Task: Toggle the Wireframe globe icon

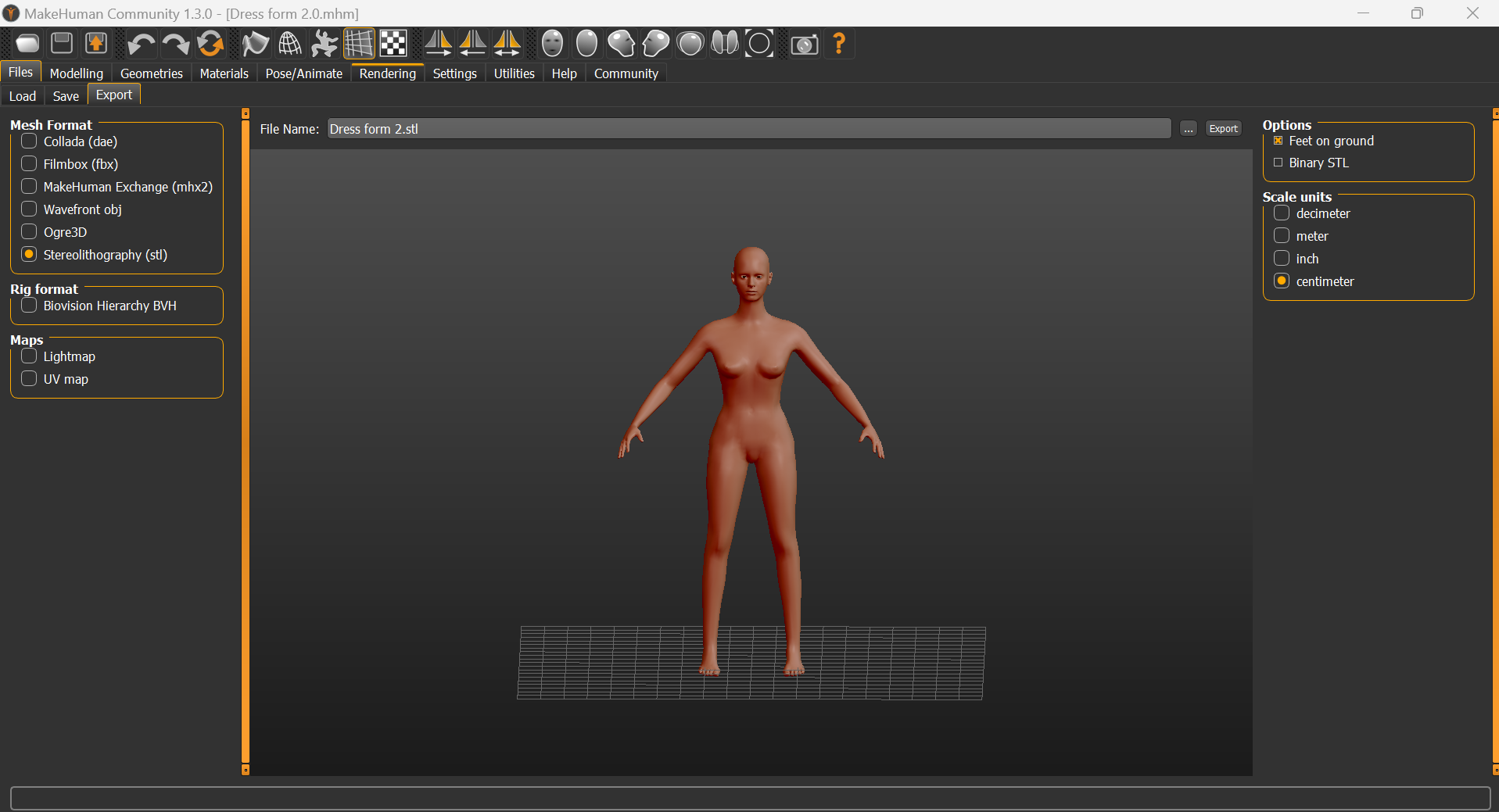Action: coord(290,44)
